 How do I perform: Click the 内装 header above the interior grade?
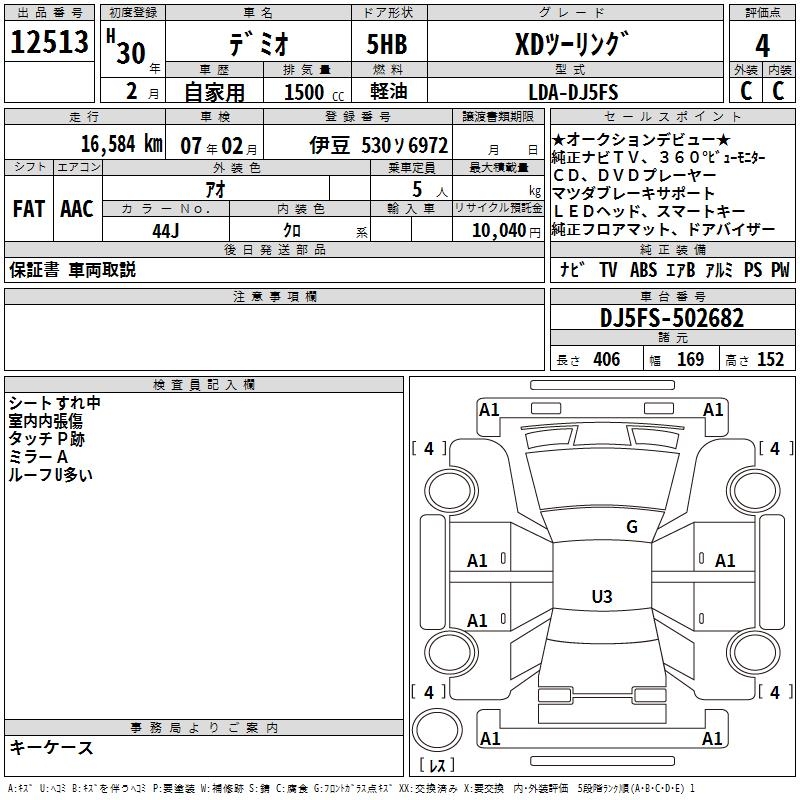click(x=779, y=70)
